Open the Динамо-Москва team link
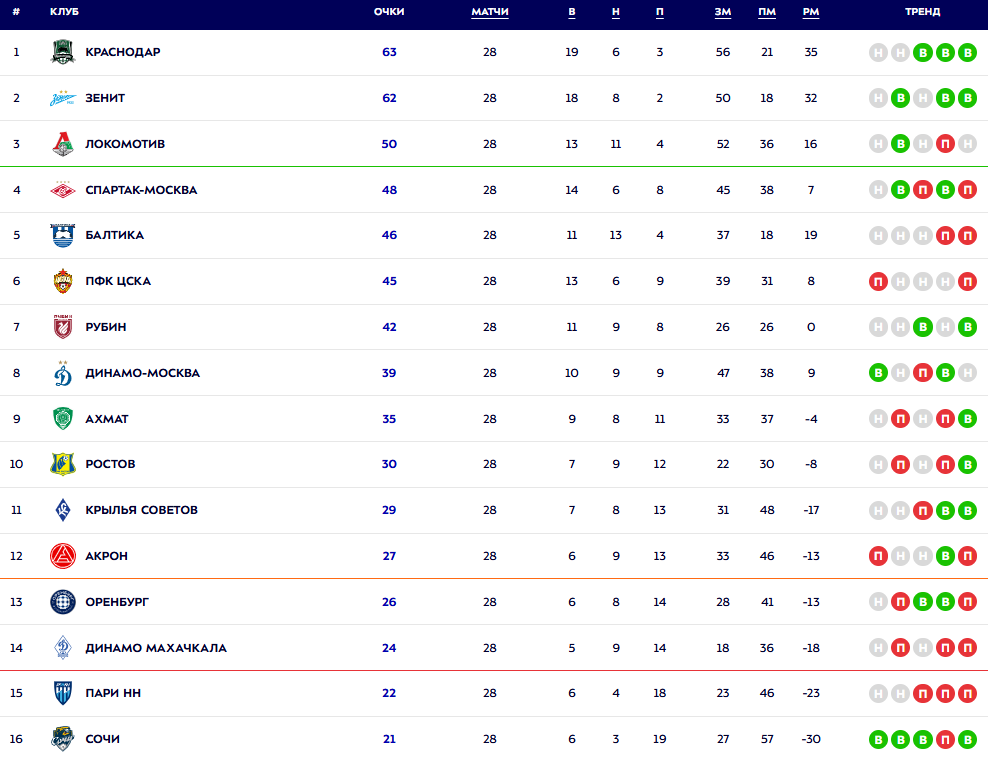 click(x=142, y=373)
